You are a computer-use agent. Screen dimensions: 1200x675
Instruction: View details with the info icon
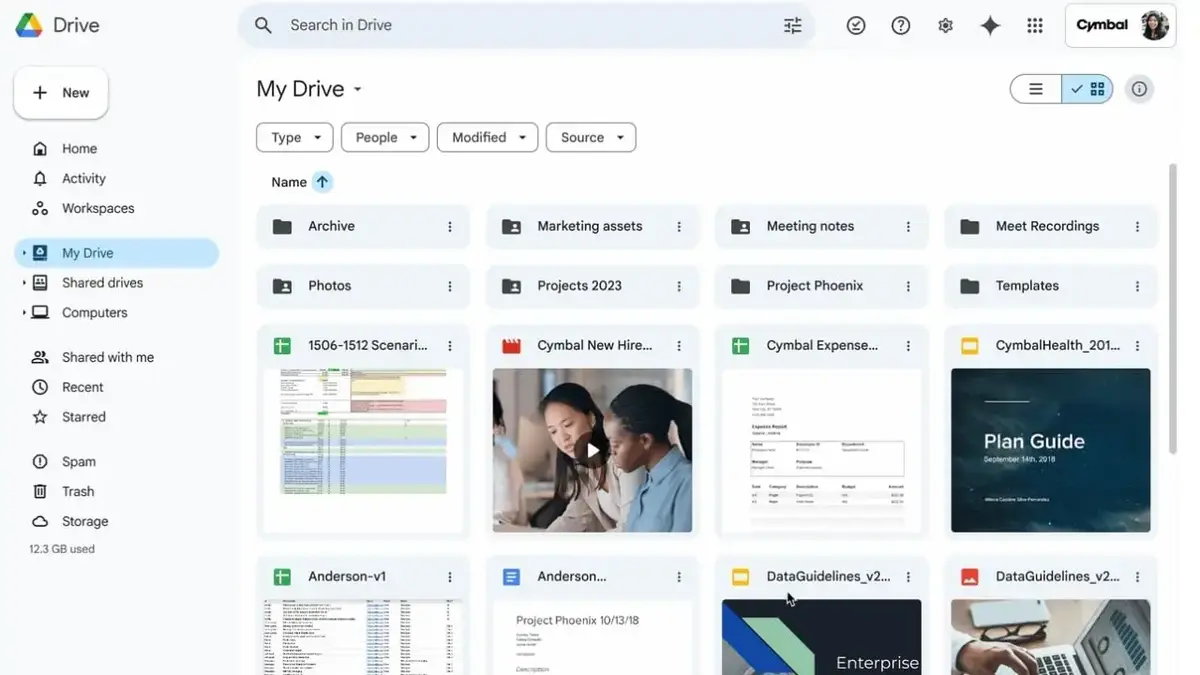[1139, 88]
